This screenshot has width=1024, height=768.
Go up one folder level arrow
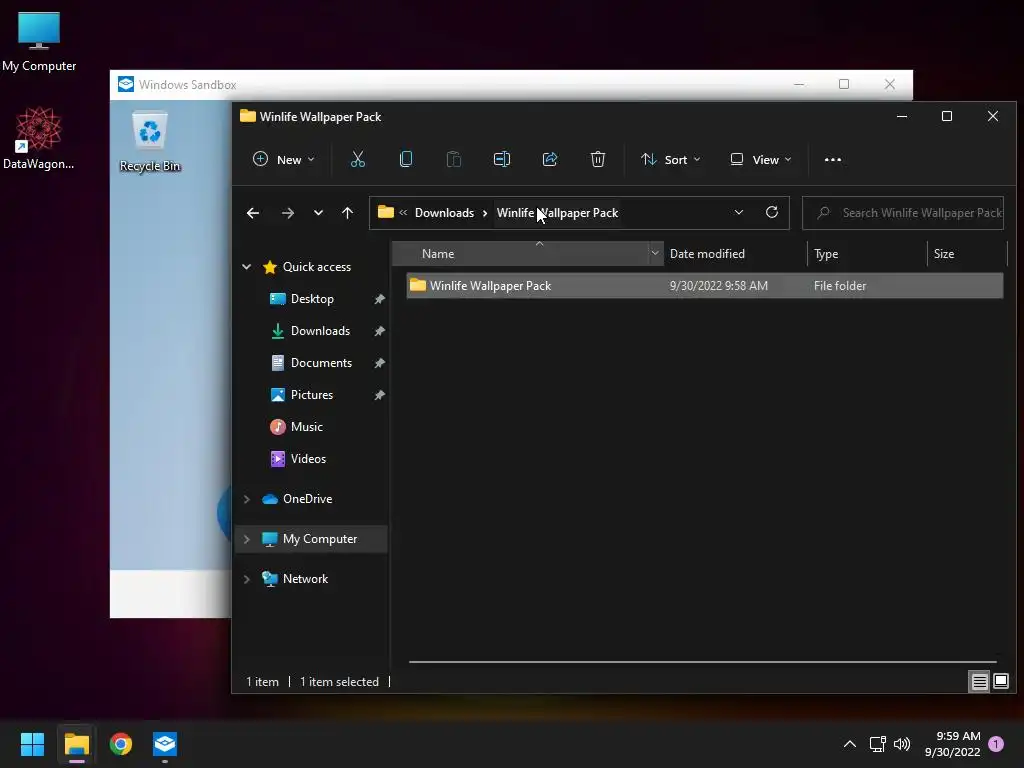pos(347,213)
